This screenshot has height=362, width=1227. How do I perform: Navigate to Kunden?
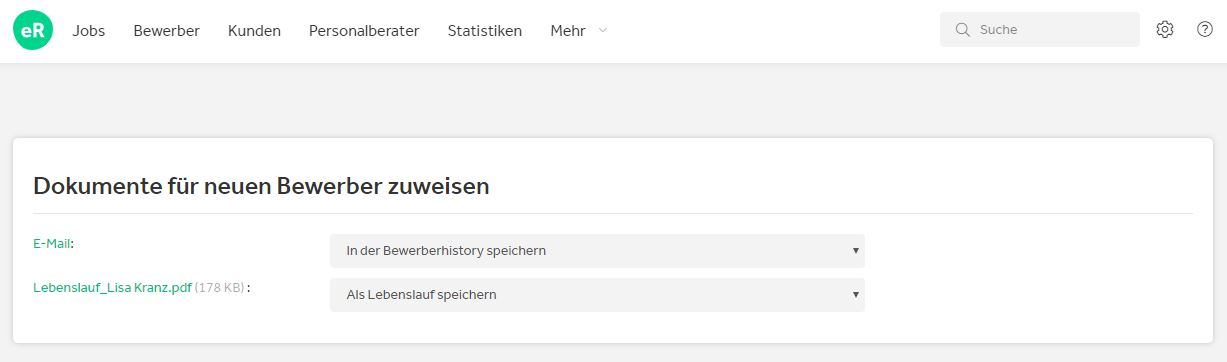pyautogui.click(x=254, y=31)
